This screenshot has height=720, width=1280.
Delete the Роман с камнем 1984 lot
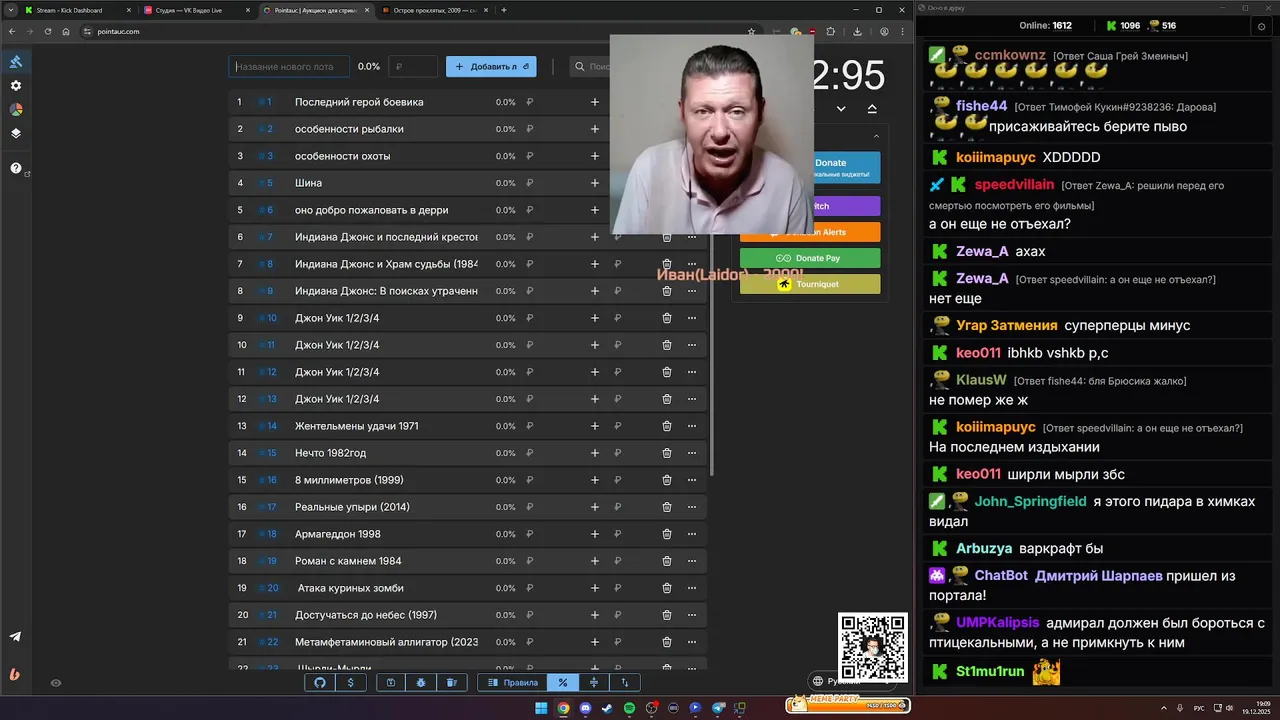tap(667, 561)
